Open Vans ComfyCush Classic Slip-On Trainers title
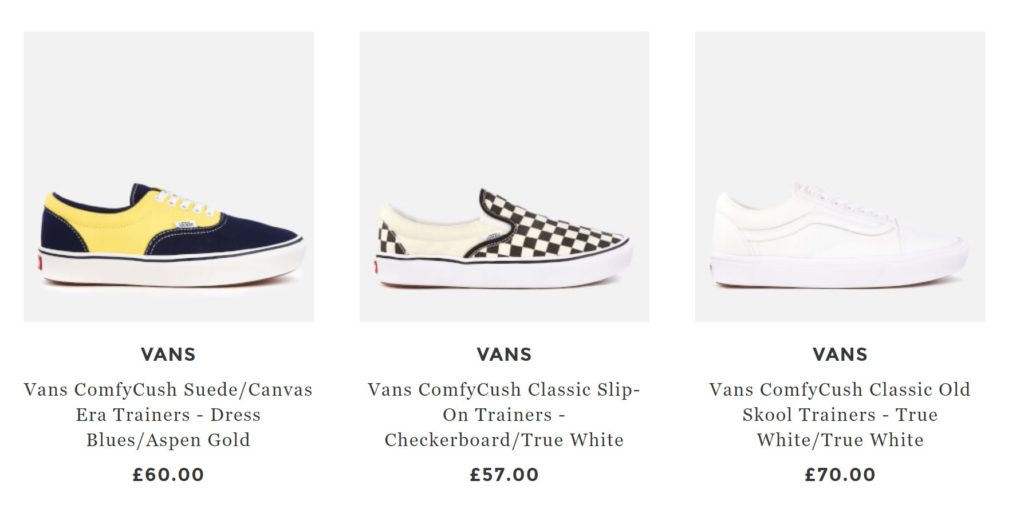1024x524 pixels. pos(504,414)
